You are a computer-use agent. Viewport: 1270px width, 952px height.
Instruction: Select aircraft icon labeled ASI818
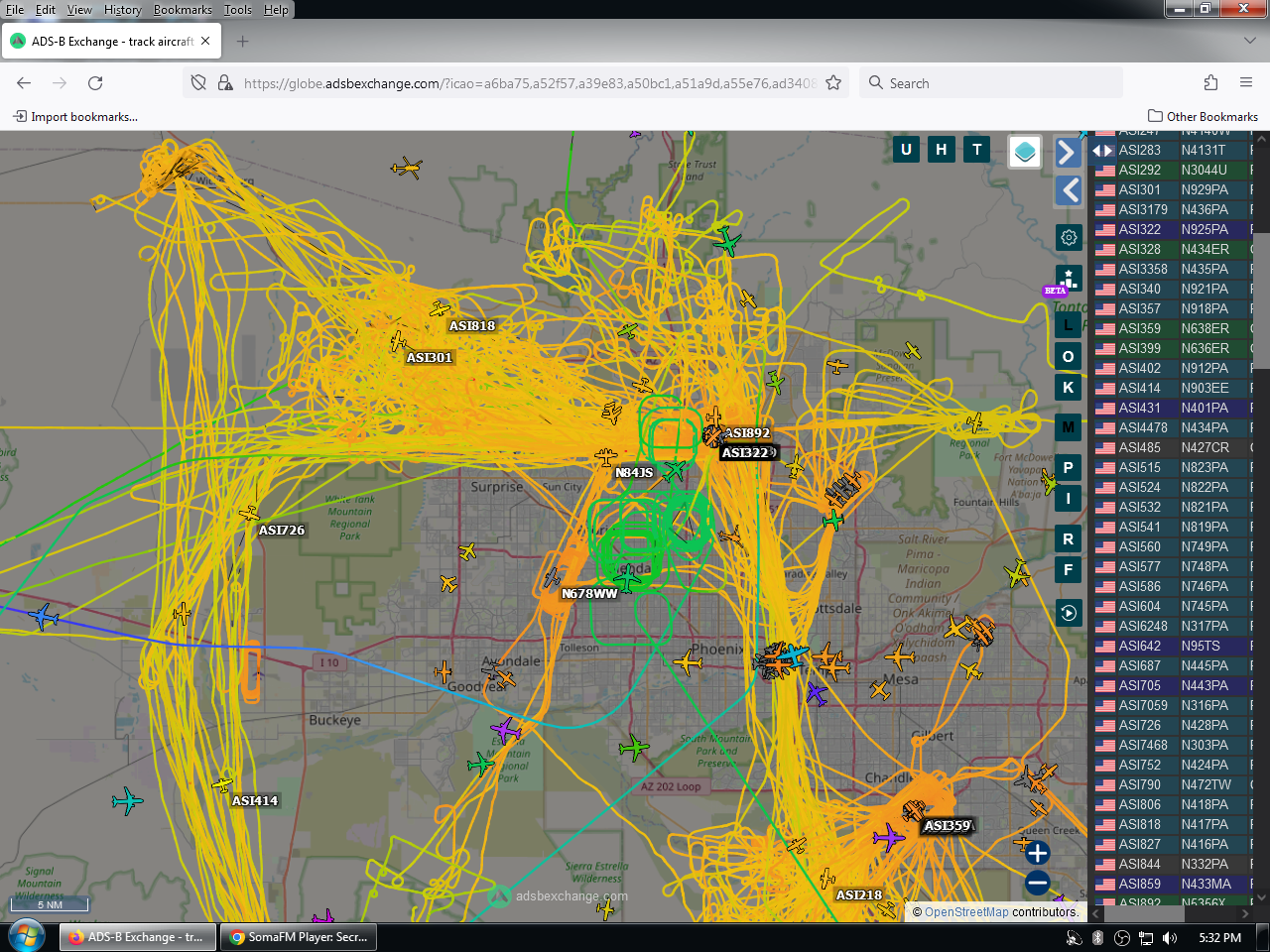pos(440,309)
